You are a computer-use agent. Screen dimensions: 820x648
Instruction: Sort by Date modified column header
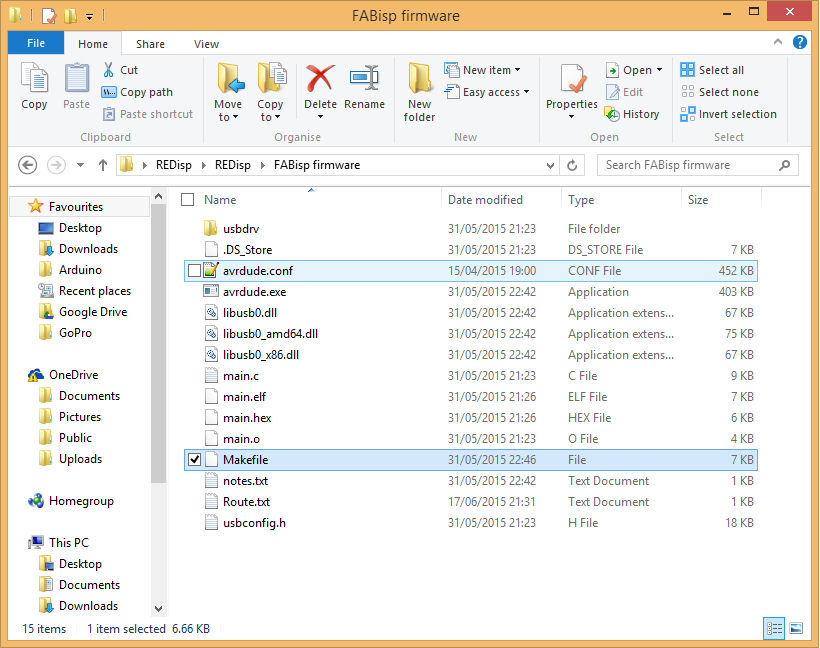click(x=485, y=199)
